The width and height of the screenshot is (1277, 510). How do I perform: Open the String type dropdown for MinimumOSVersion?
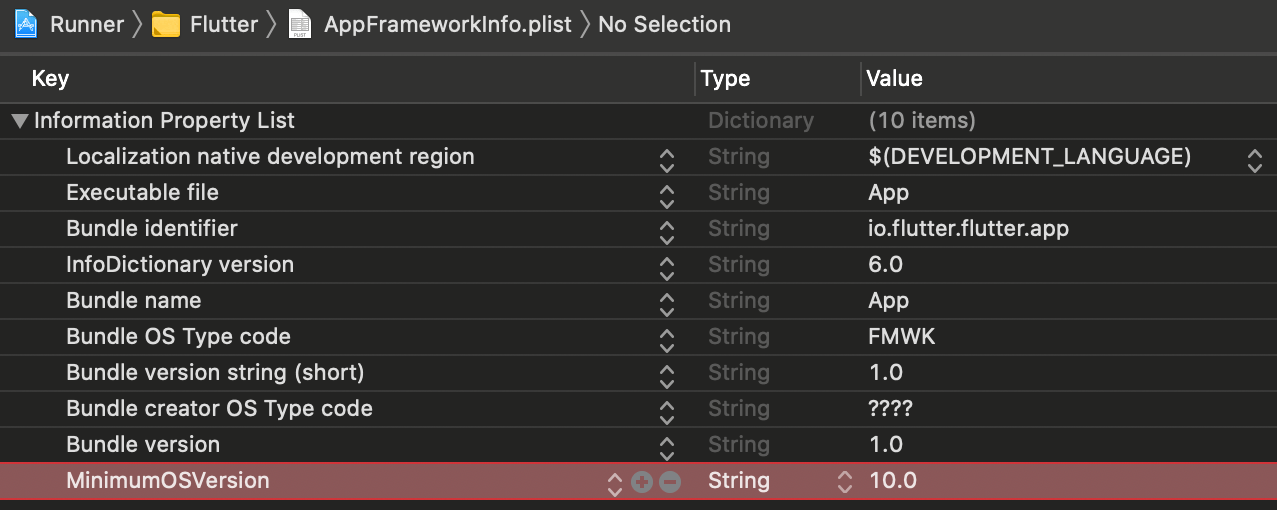(845, 482)
